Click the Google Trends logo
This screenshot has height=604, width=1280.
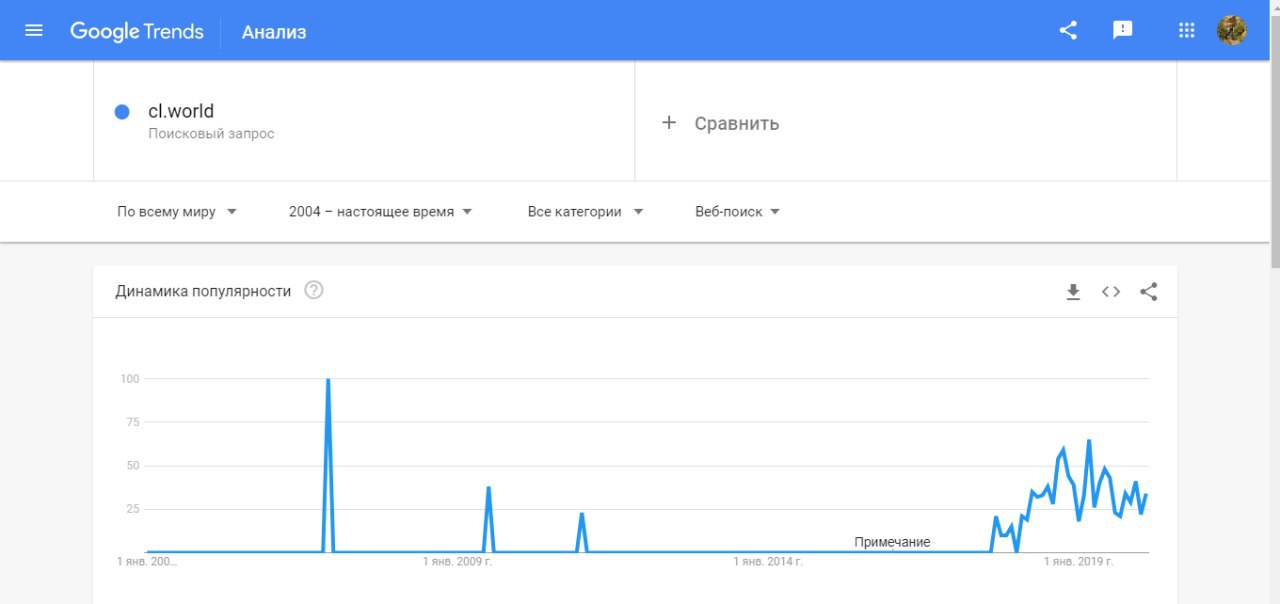pyautogui.click(x=137, y=31)
